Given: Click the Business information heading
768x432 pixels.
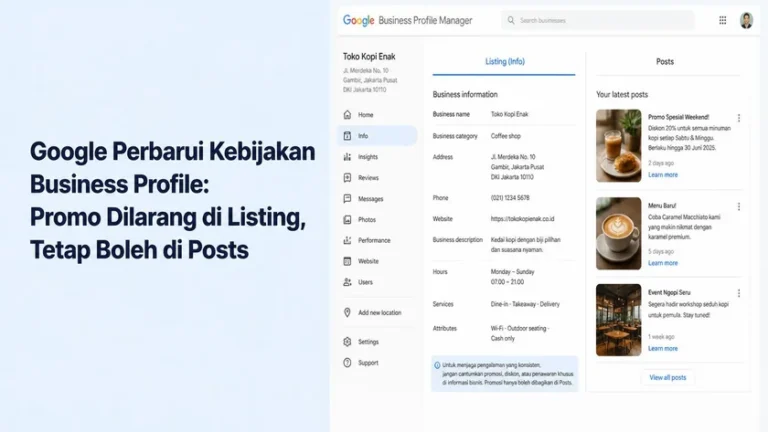Looking at the screenshot, I should point(465,95).
